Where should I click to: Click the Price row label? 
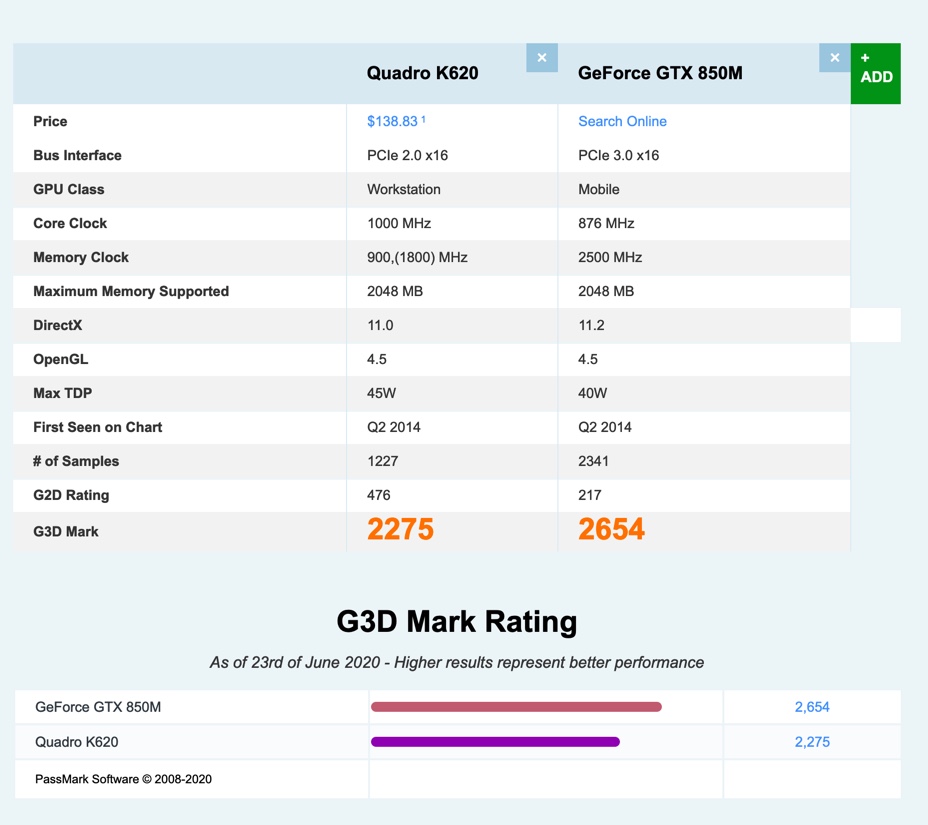coord(50,121)
